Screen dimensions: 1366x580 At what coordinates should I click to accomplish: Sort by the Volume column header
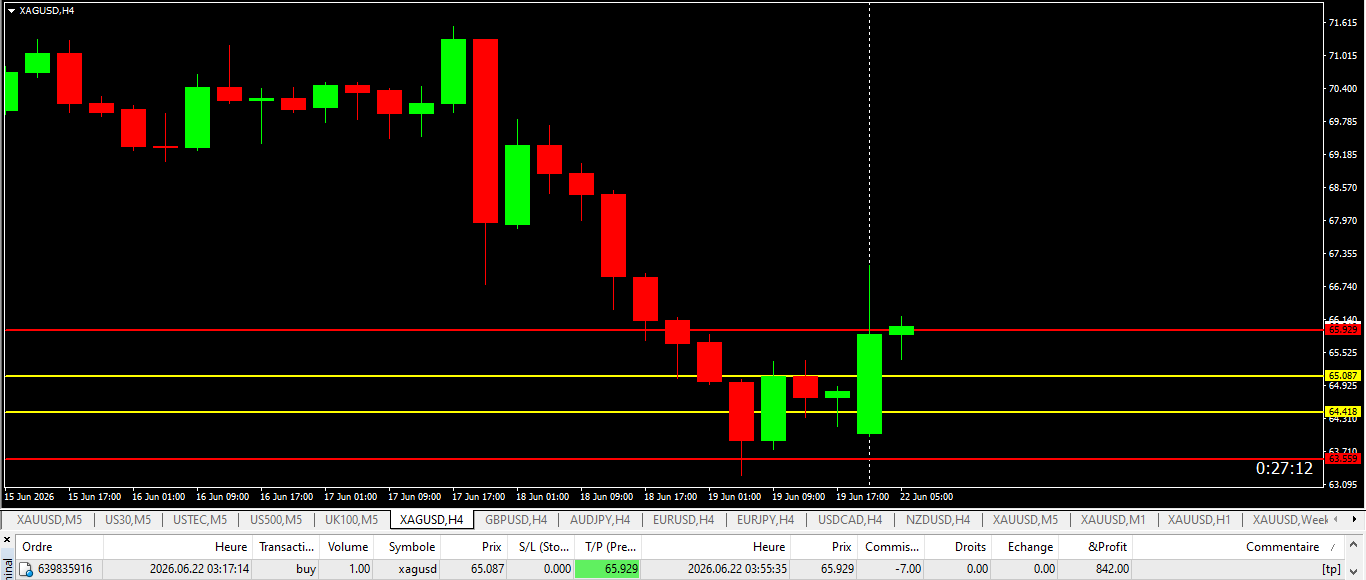tap(348, 547)
